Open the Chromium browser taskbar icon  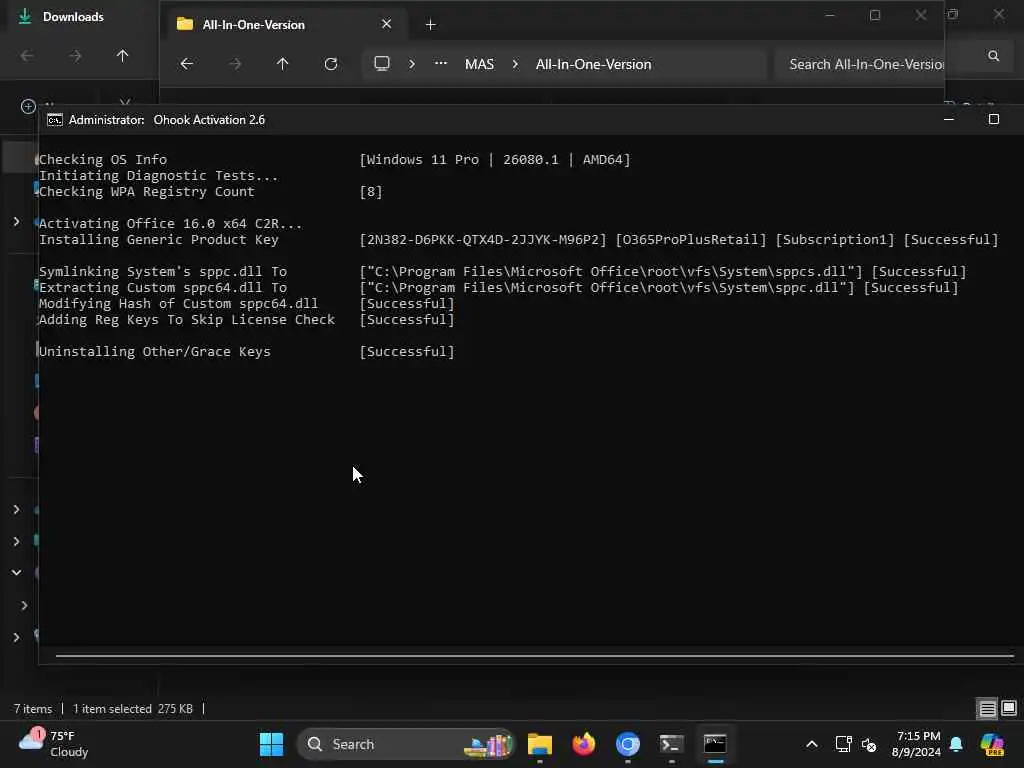click(628, 744)
